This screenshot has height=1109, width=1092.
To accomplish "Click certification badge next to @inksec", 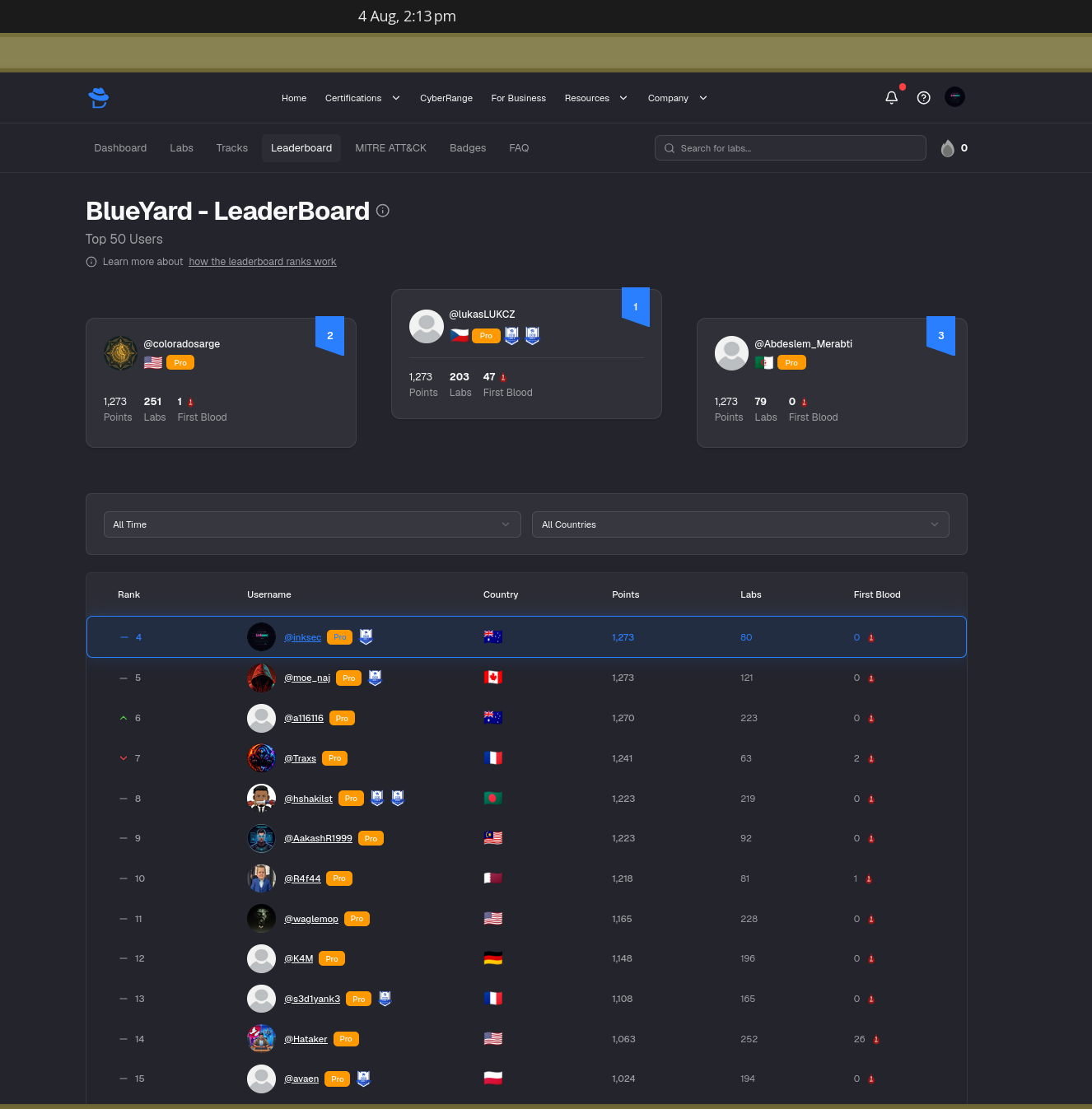I will click(366, 636).
